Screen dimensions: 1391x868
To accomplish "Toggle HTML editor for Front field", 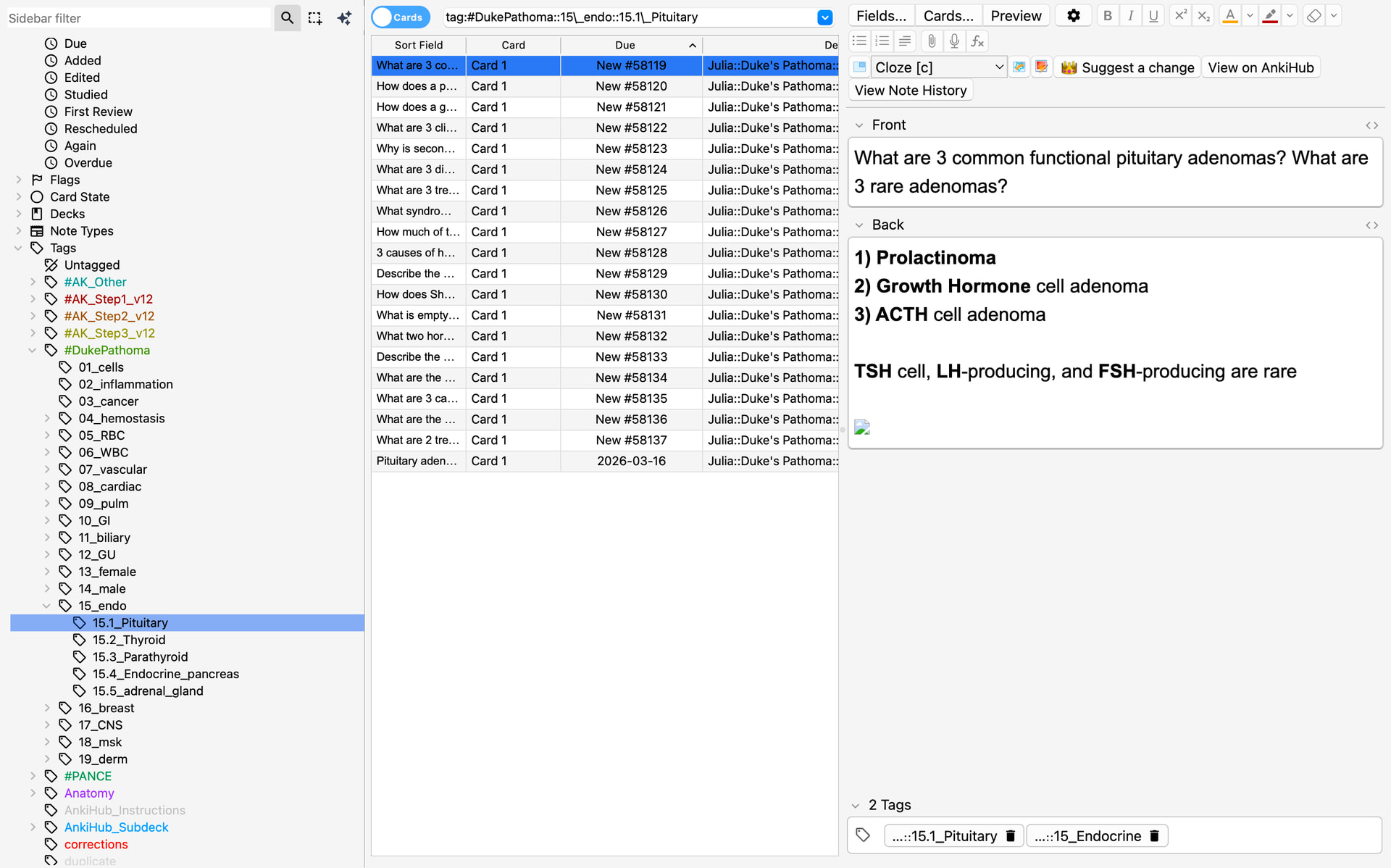I will tap(1371, 125).
